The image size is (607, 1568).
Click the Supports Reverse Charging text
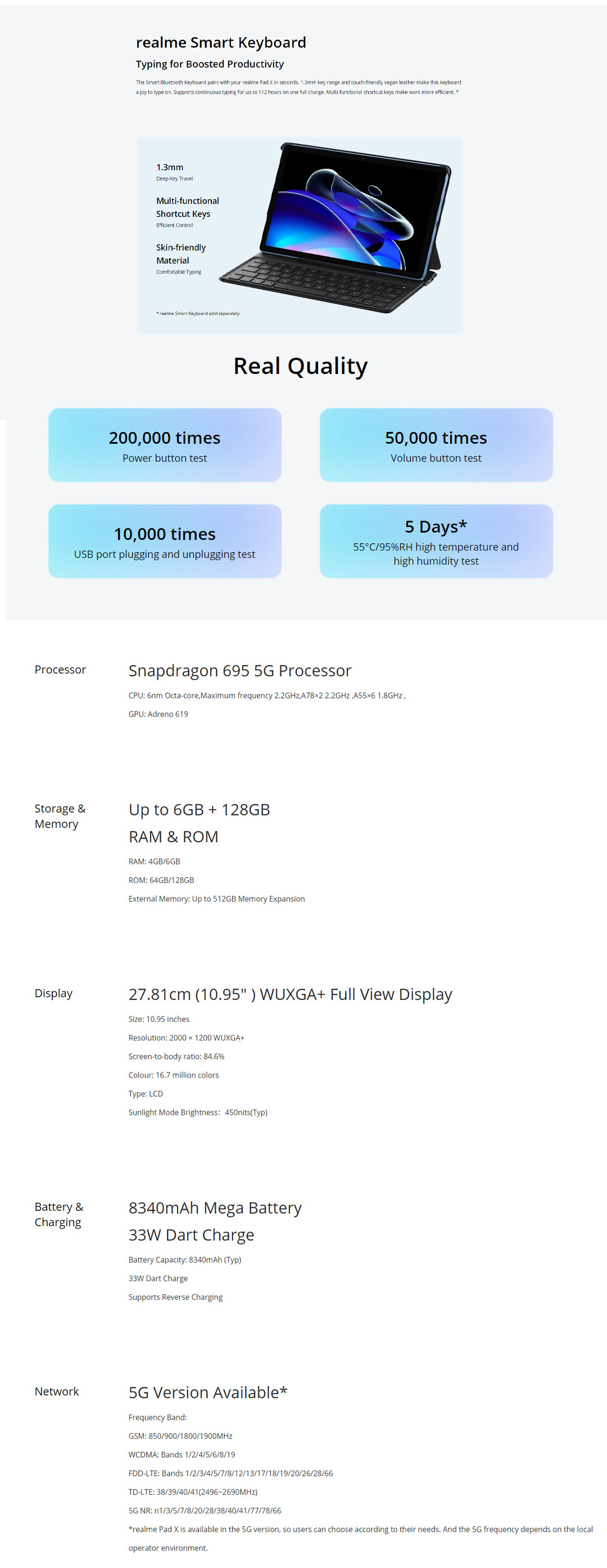click(175, 1297)
